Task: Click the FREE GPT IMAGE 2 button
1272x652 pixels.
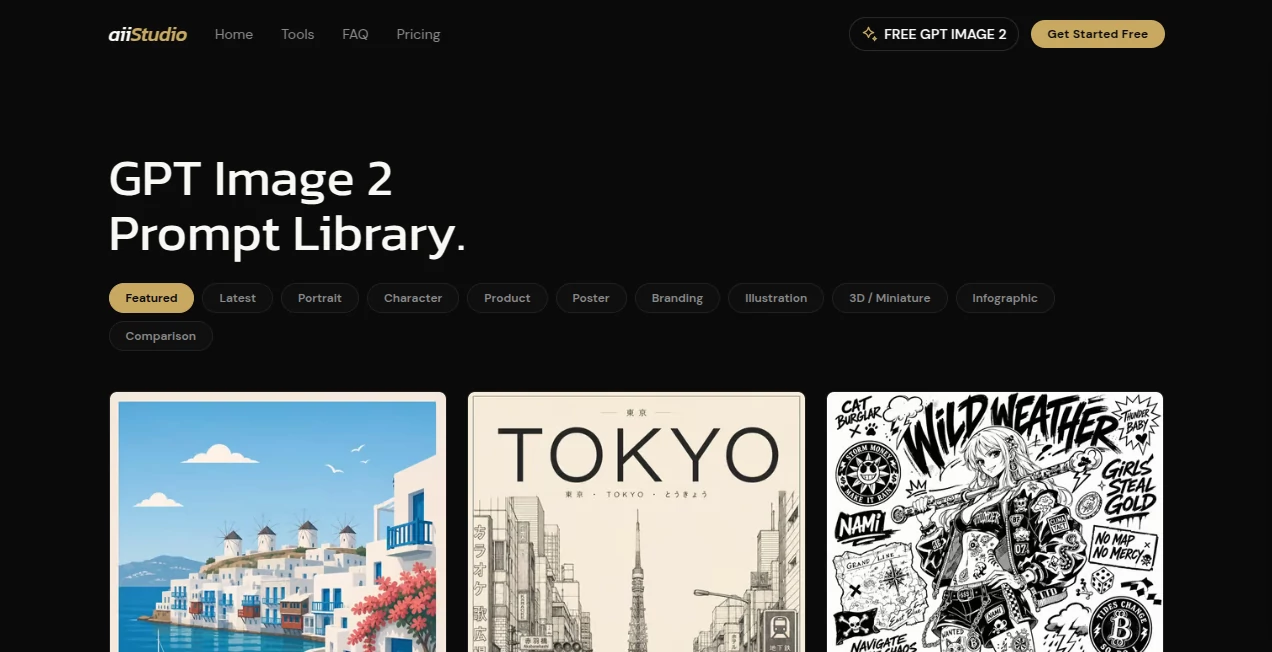Action: click(x=934, y=34)
